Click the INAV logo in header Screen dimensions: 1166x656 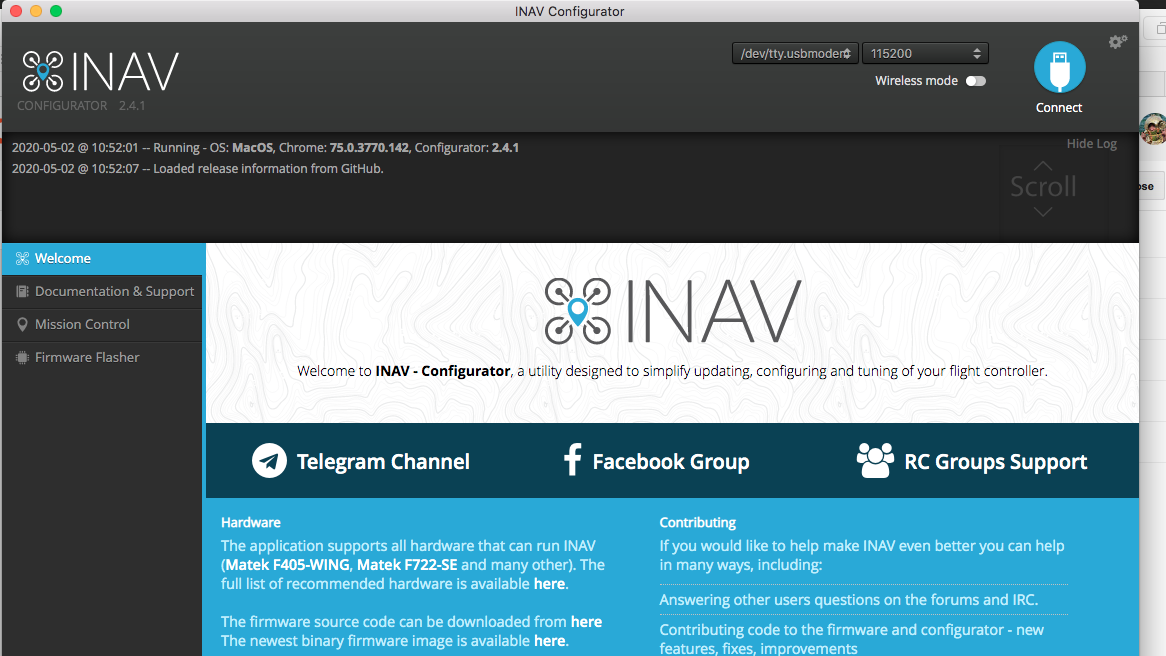coord(100,71)
